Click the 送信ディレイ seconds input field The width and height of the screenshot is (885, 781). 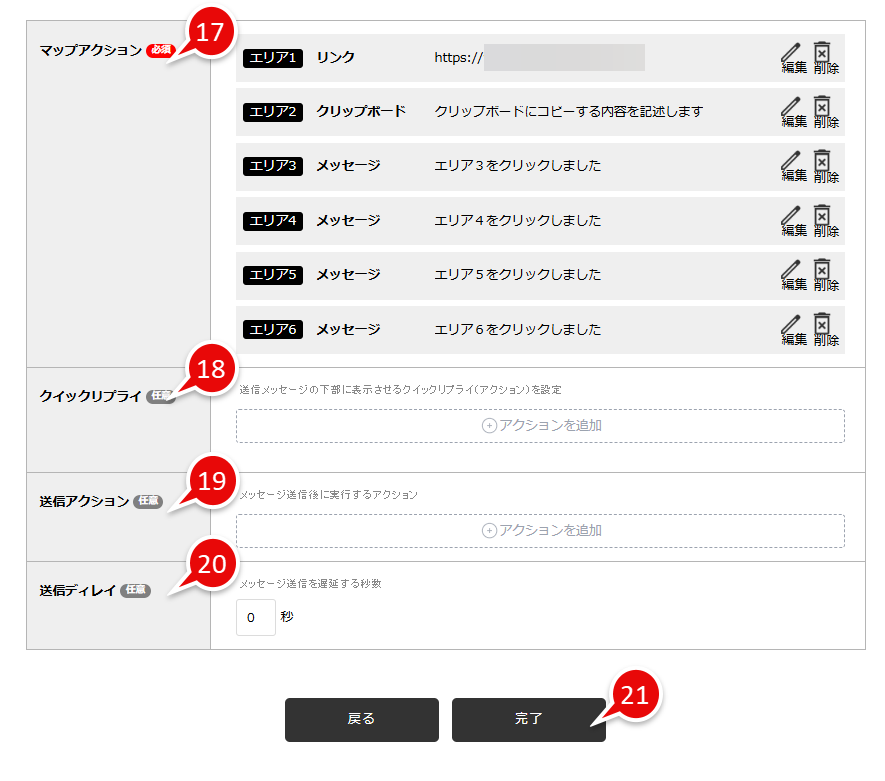coord(255,618)
